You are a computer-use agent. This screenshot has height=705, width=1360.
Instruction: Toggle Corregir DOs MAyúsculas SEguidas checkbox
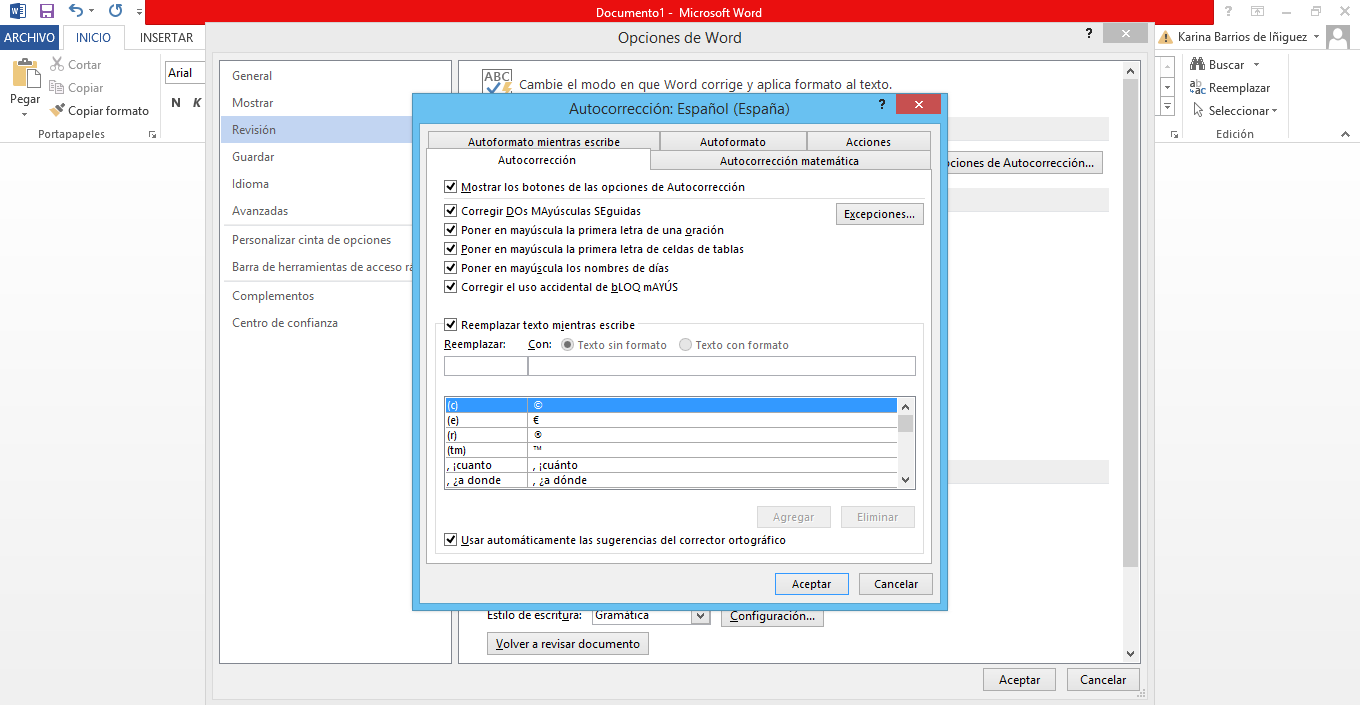pos(451,211)
